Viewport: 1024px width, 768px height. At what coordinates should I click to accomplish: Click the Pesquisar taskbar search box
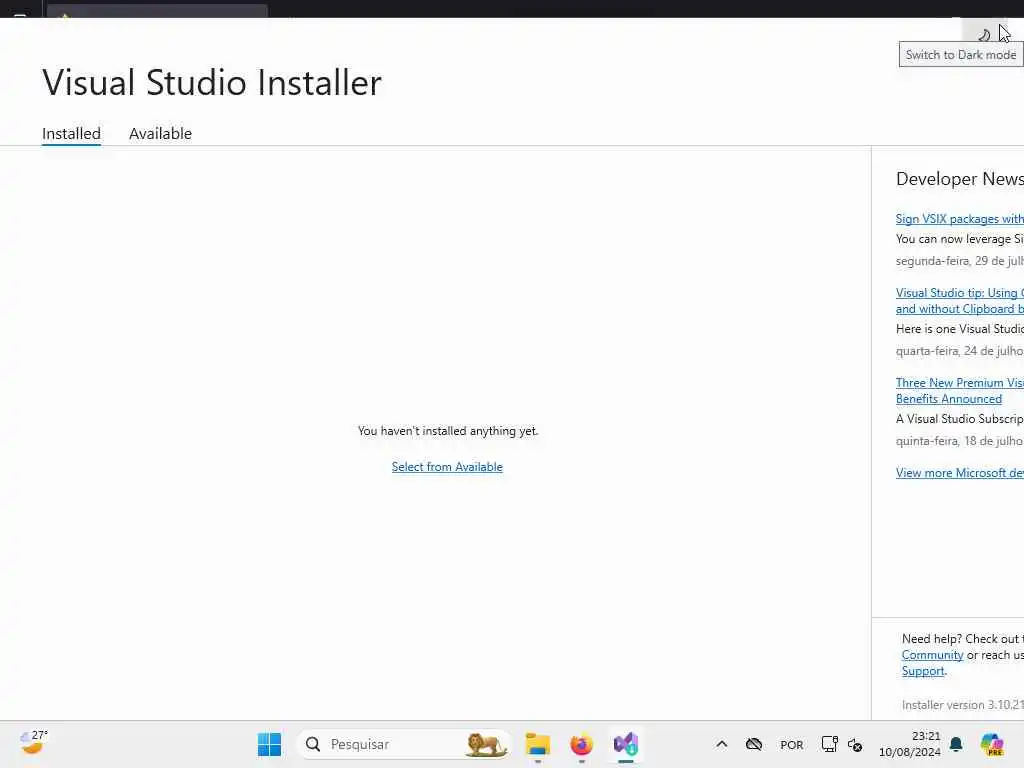pos(404,744)
